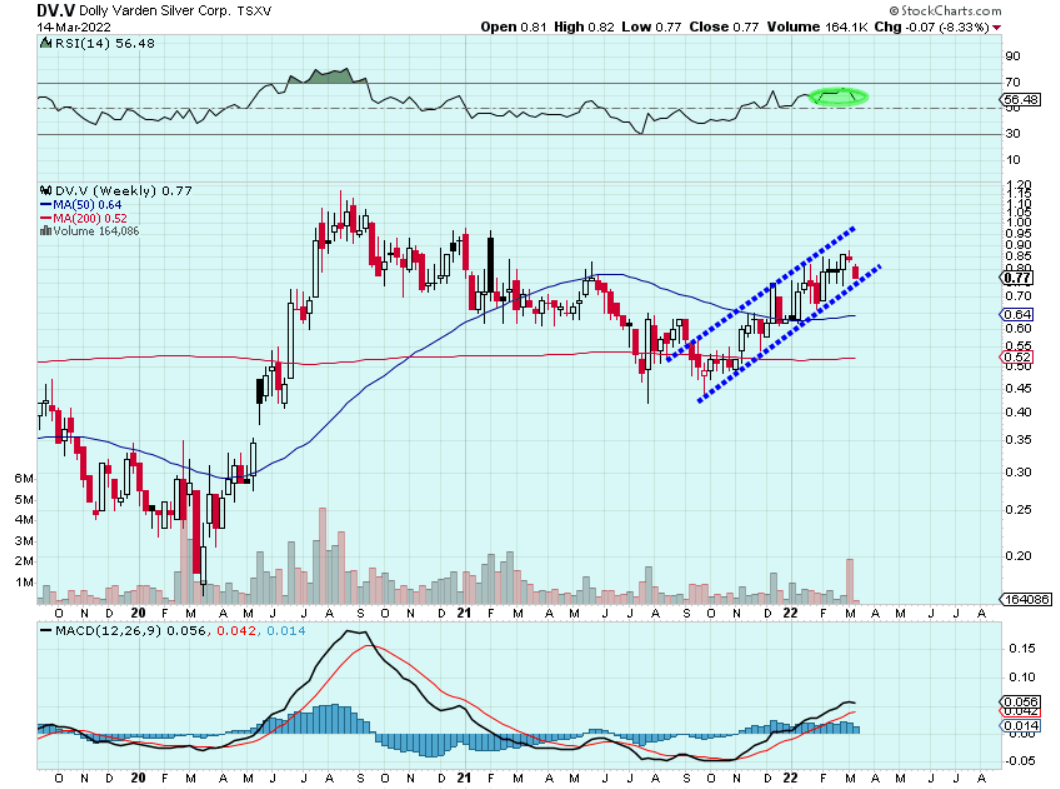Click the year 22 label under the price panel
The width and height of the screenshot is (1060, 789).
[790, 613]
